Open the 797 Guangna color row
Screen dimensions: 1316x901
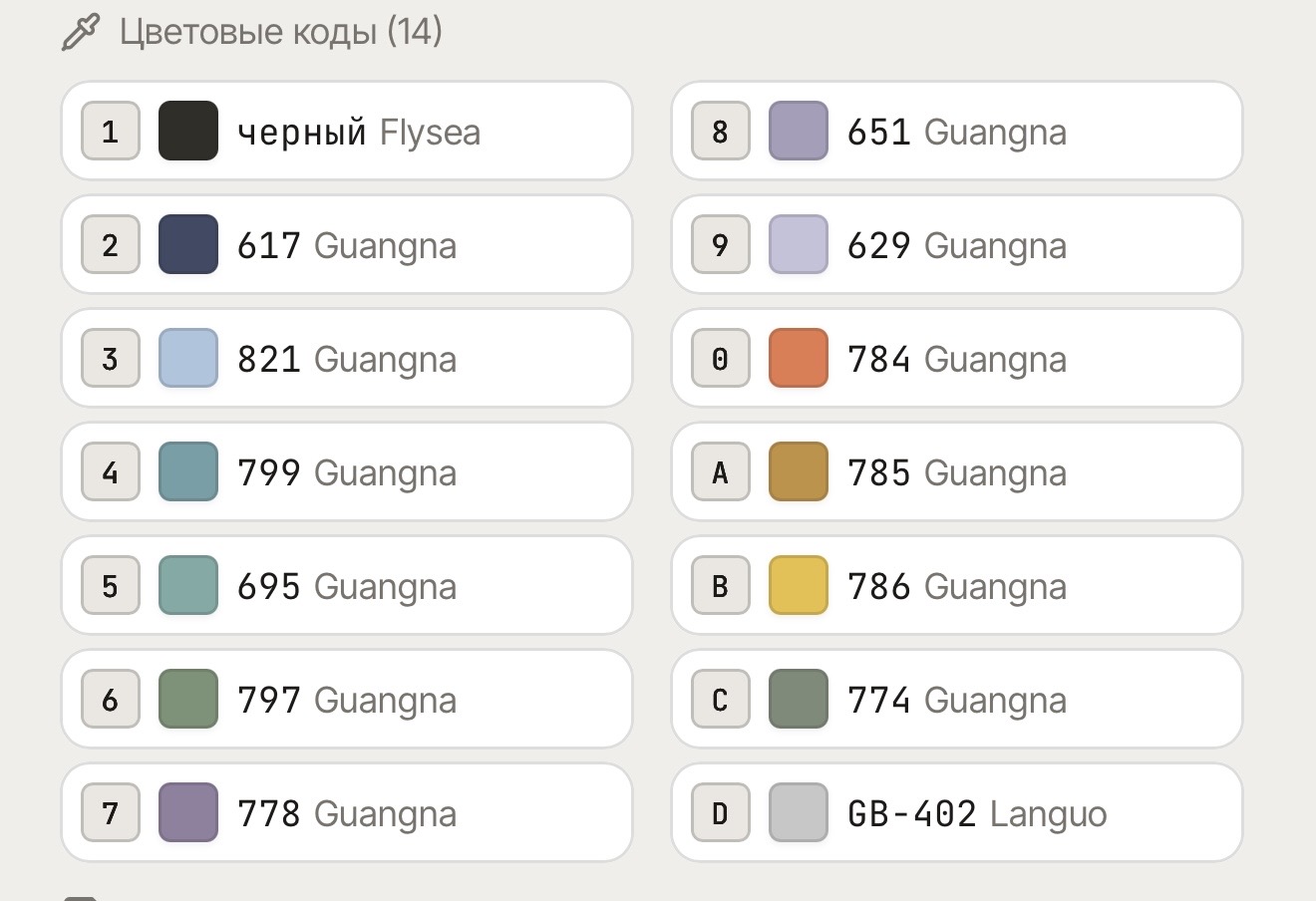click(x=347, y=699)
